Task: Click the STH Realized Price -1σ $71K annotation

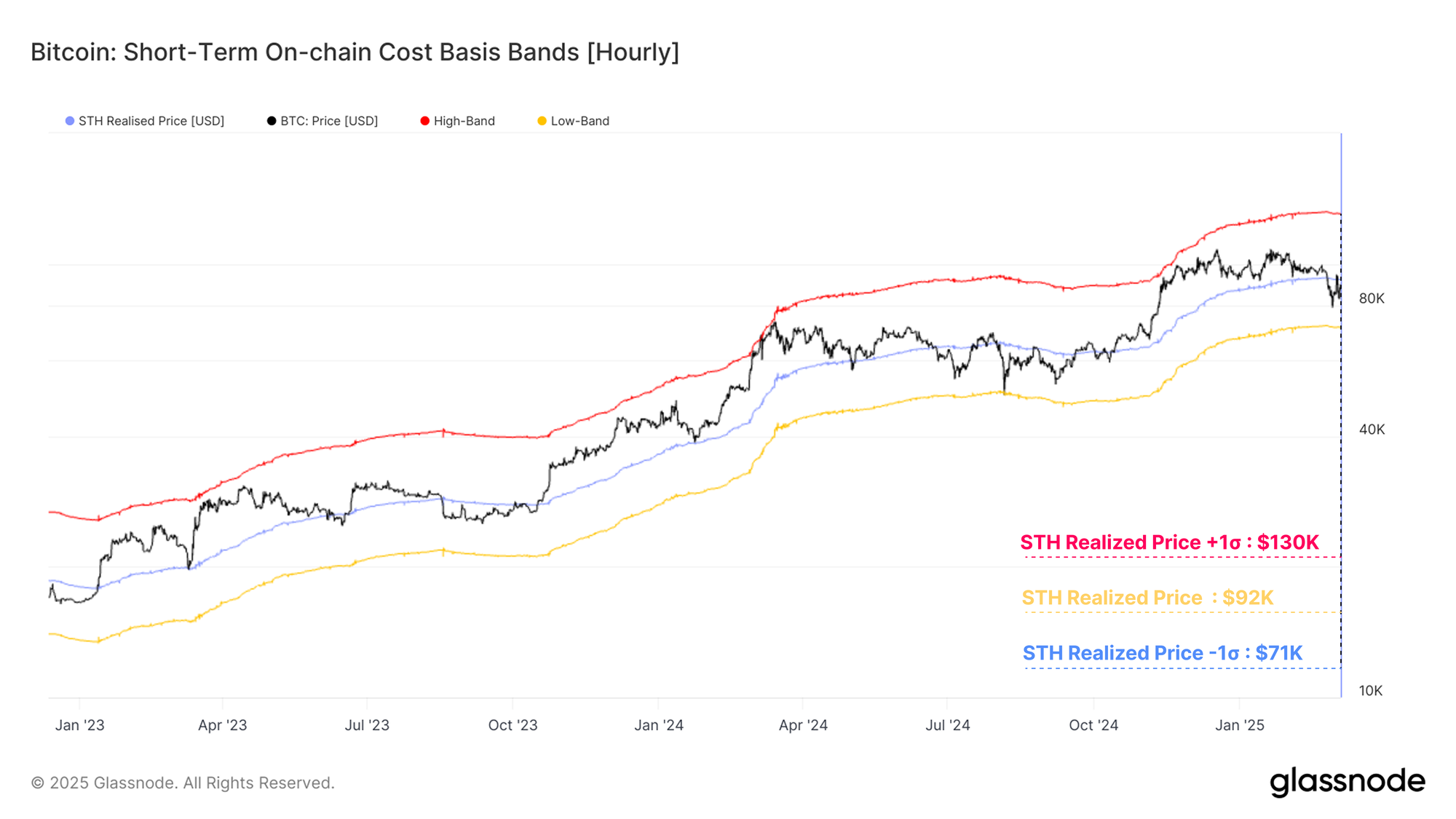Action: click(1162, 653)
